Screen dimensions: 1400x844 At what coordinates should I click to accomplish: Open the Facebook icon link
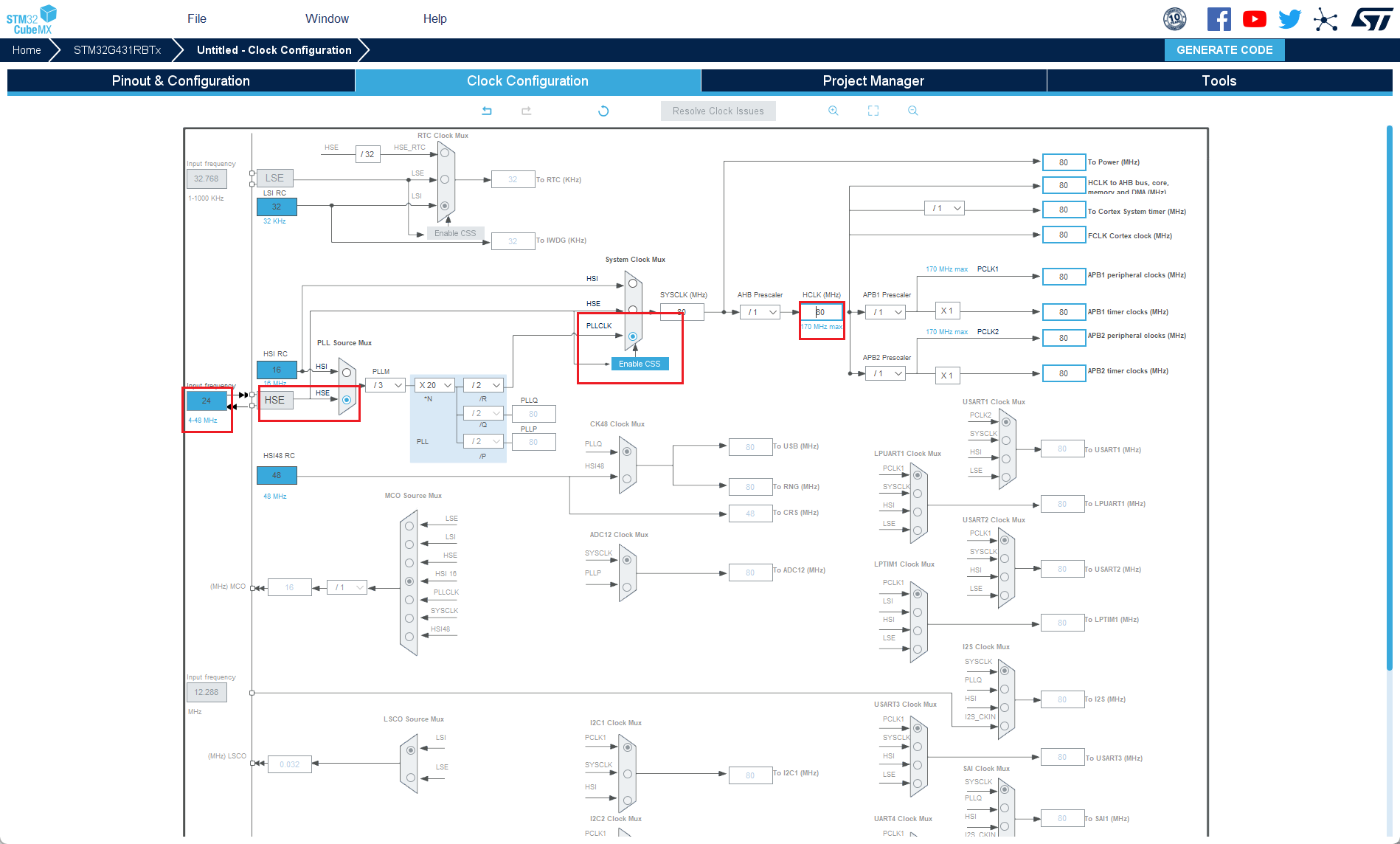click(x=1219, y=19)
